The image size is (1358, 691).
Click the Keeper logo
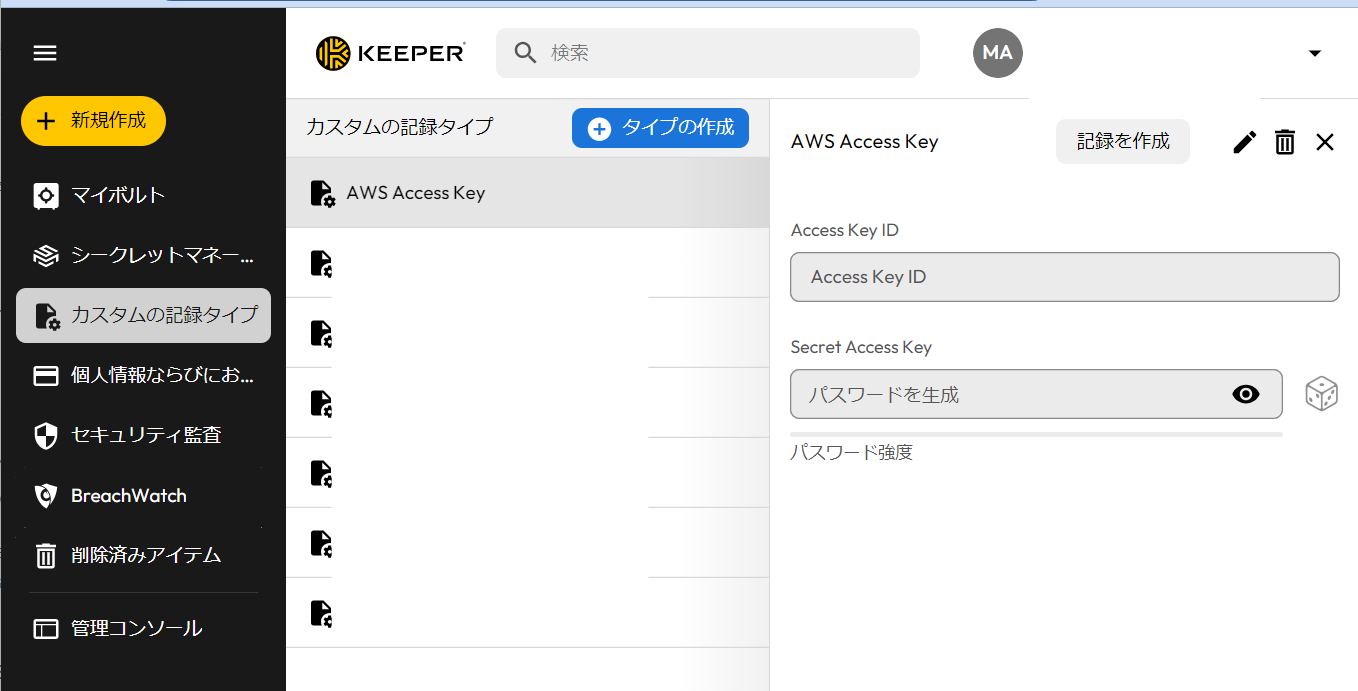pos(389,52)
